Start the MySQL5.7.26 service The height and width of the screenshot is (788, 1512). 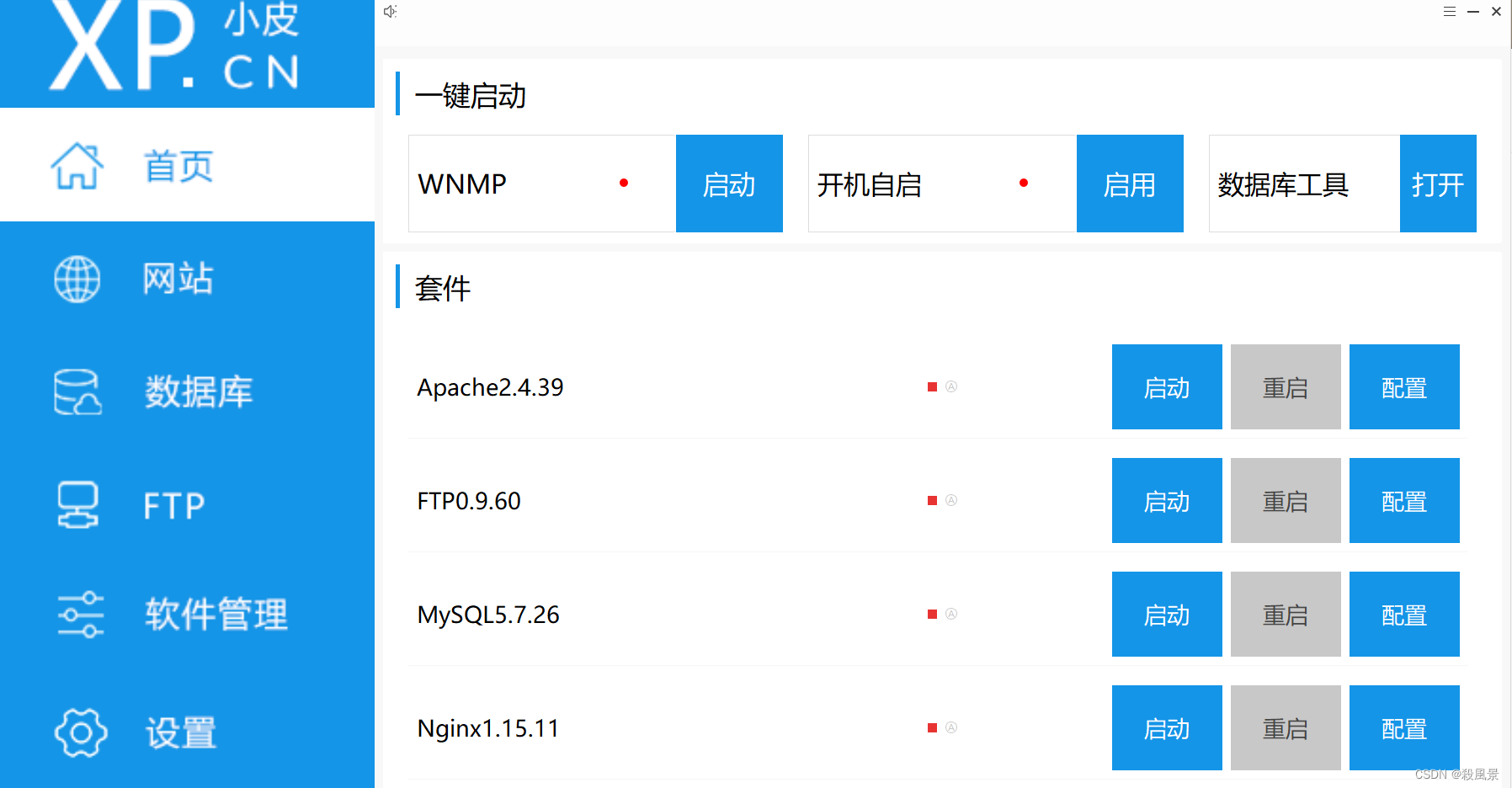(x=1167, y=615)
